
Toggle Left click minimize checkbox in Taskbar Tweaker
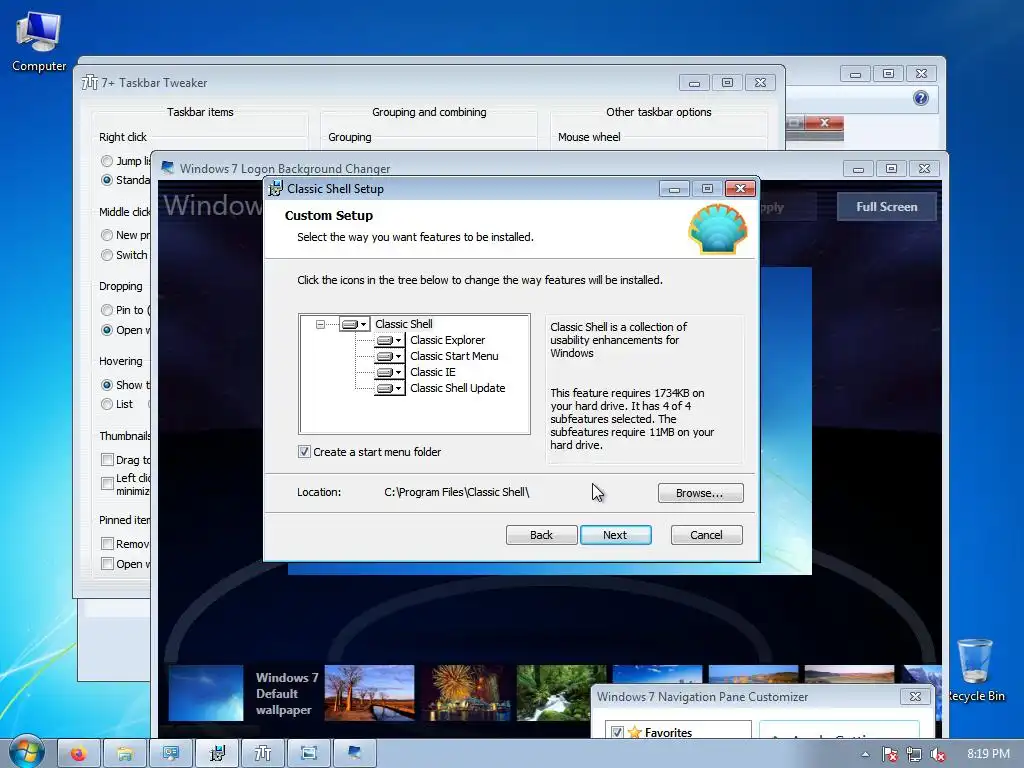tap(107, 483)
